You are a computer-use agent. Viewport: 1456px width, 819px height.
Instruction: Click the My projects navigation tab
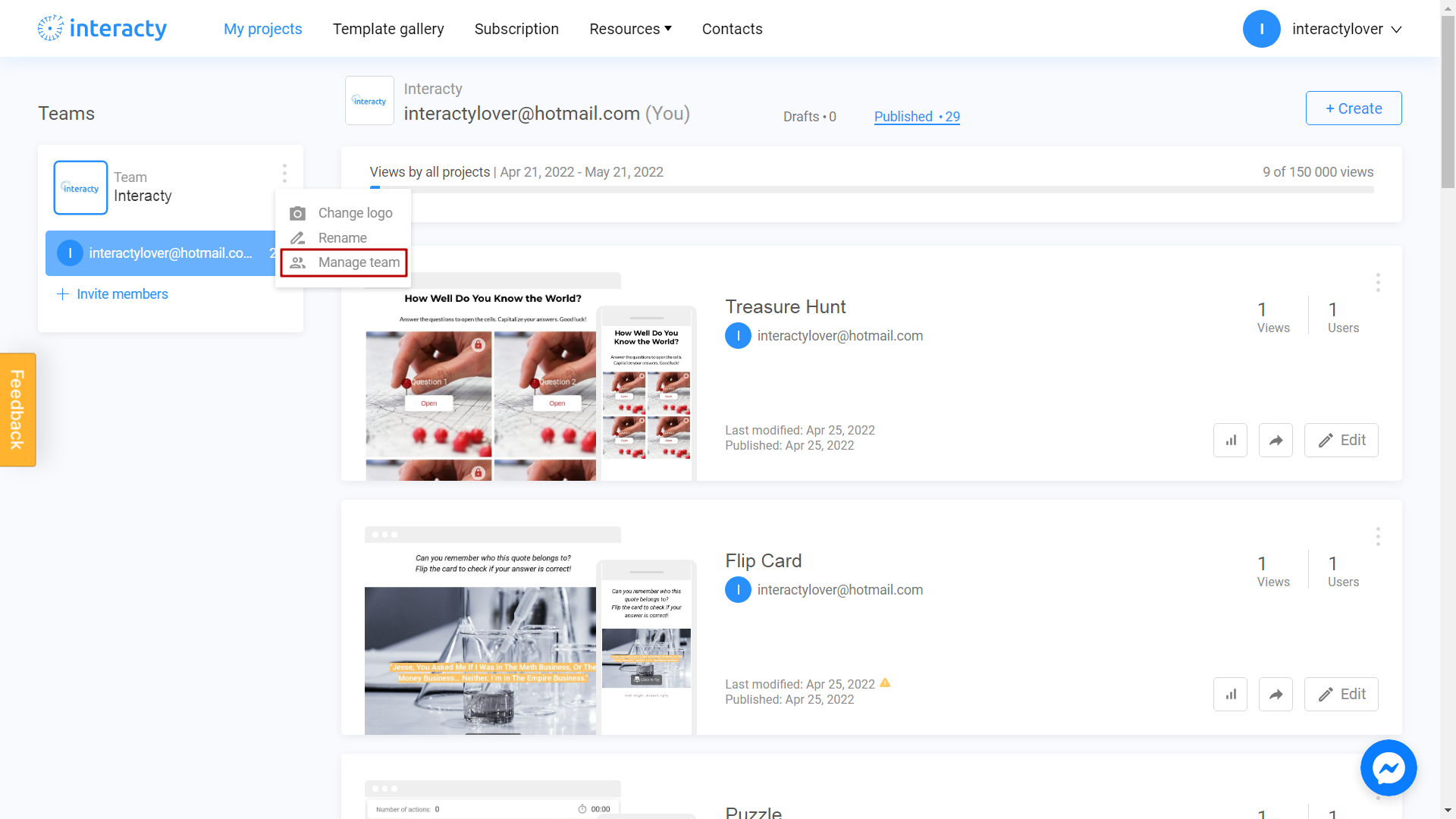262,28
